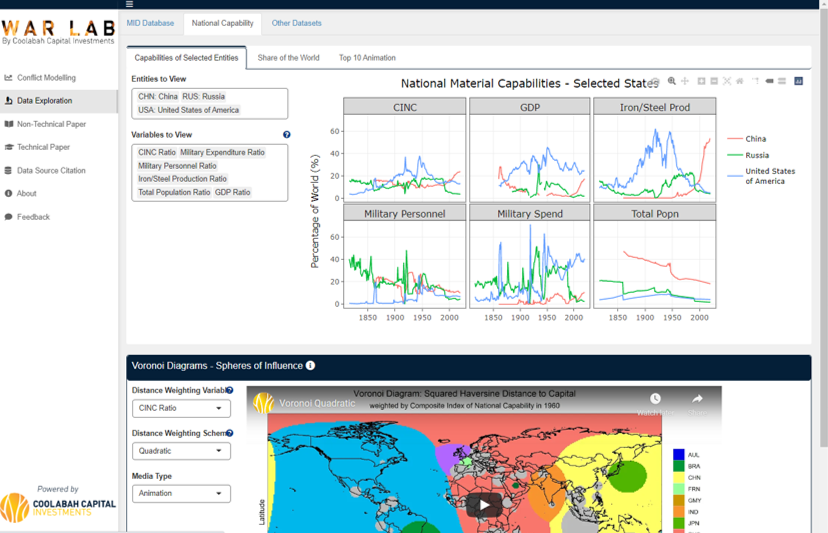Viewport: 828px width, 533px height.
Task: Switch to the MID Database tab
Action: click(x=150, y=23)
